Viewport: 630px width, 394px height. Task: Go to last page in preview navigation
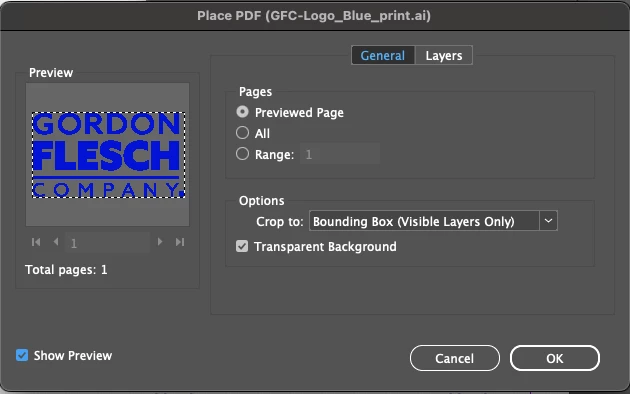[180, 242]
